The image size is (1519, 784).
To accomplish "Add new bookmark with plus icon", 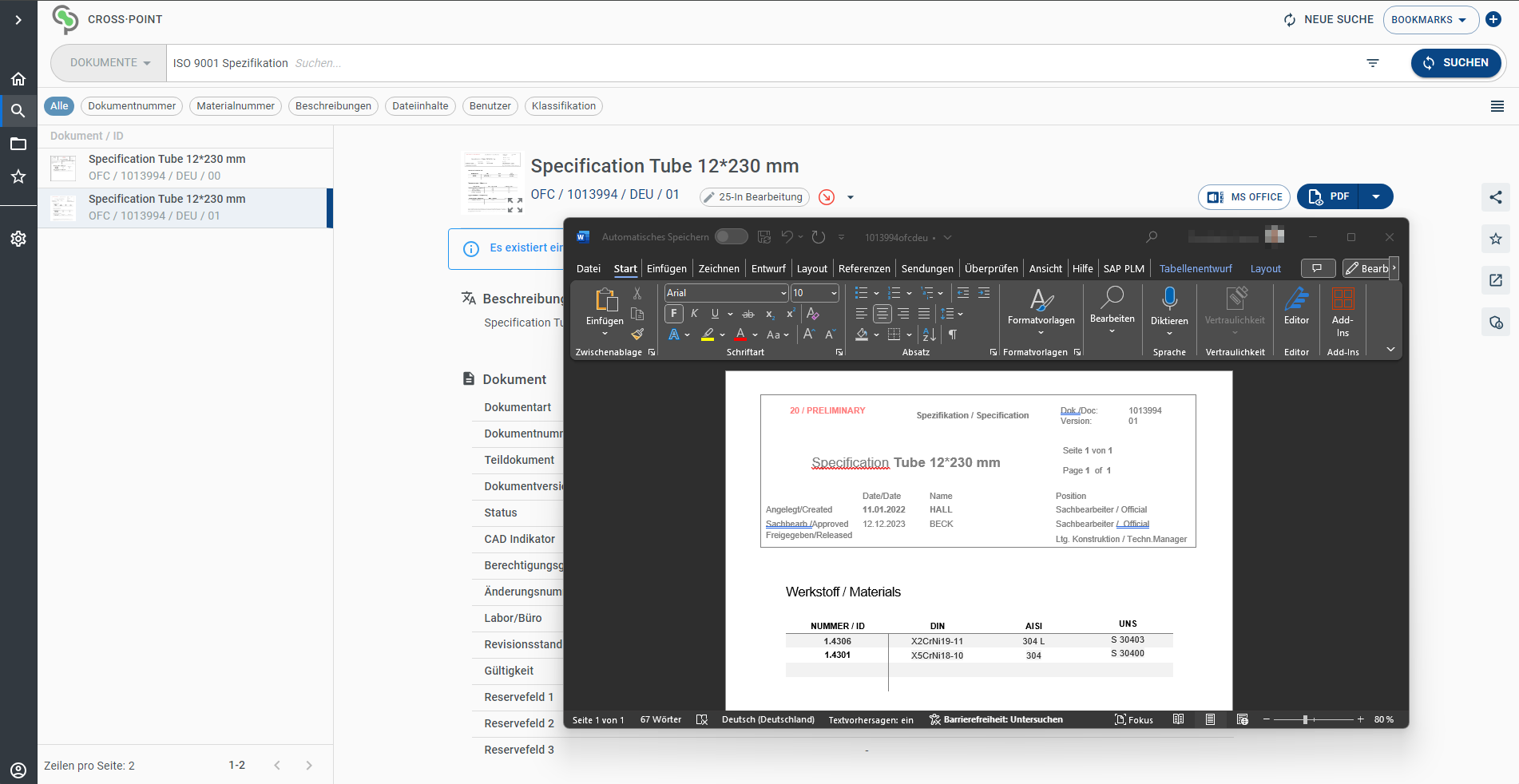I will [1493, 19].
